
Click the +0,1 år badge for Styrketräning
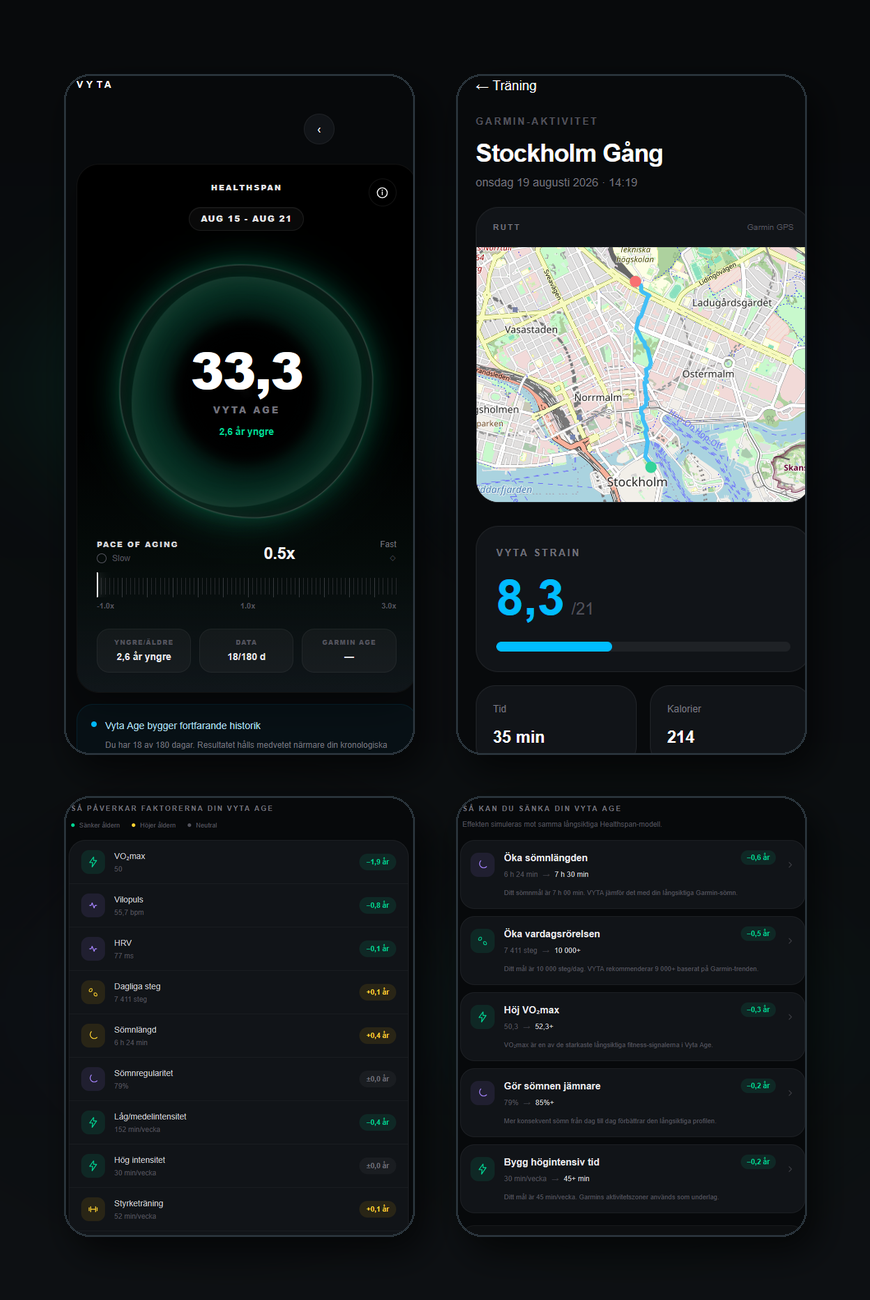click(x=378, y=1209)
